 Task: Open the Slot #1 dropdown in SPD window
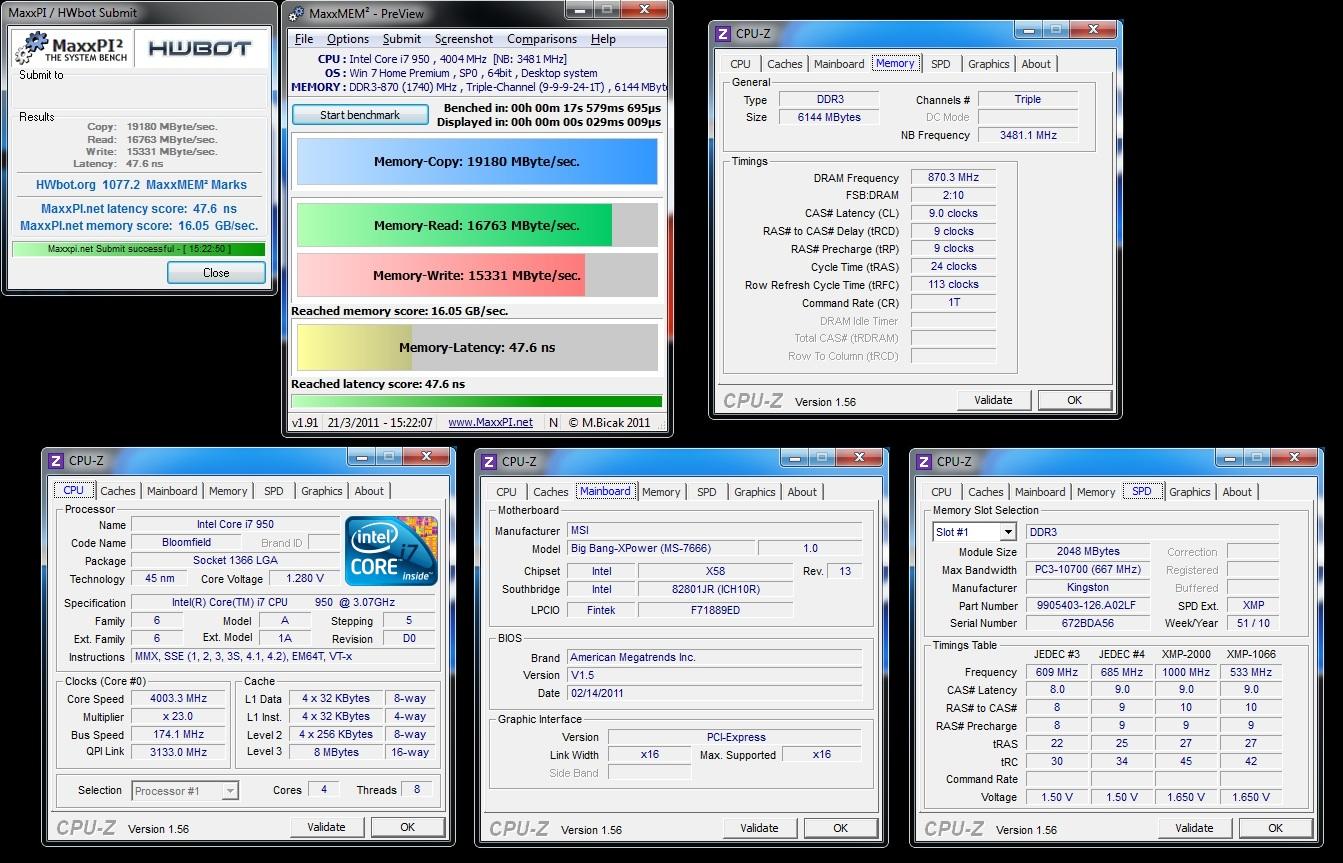click(1007, 532)
